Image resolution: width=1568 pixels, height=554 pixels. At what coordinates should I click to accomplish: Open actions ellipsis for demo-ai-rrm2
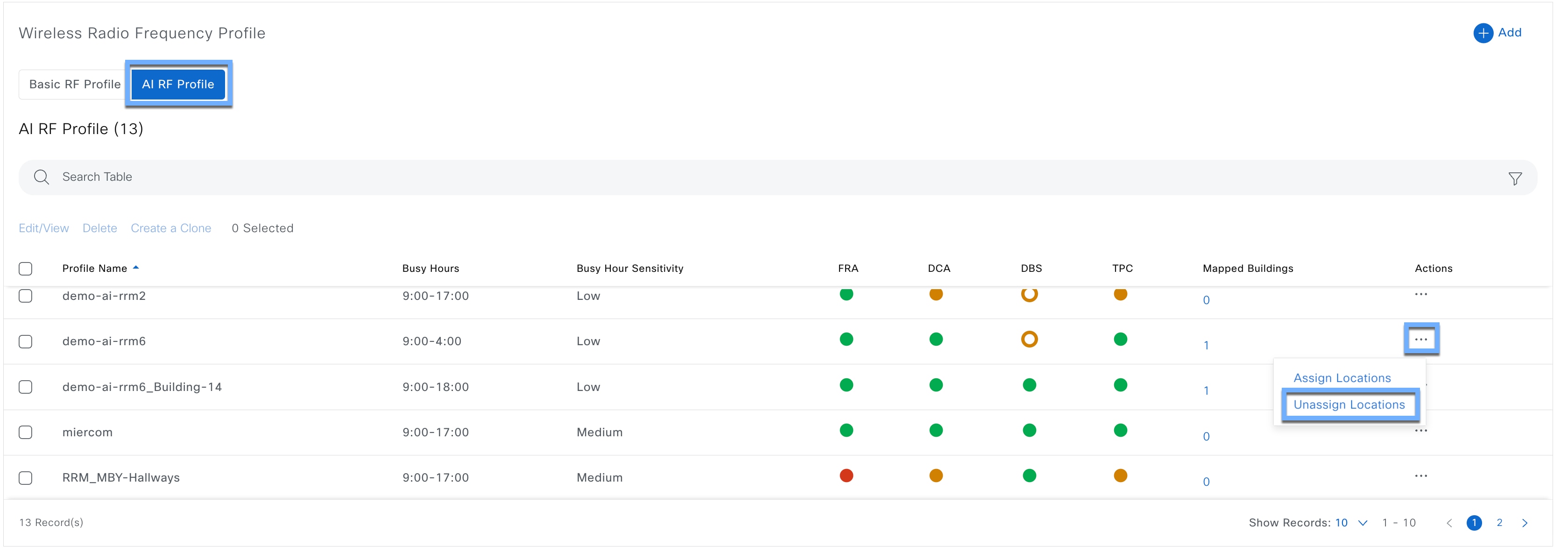tap(1421, 295)
